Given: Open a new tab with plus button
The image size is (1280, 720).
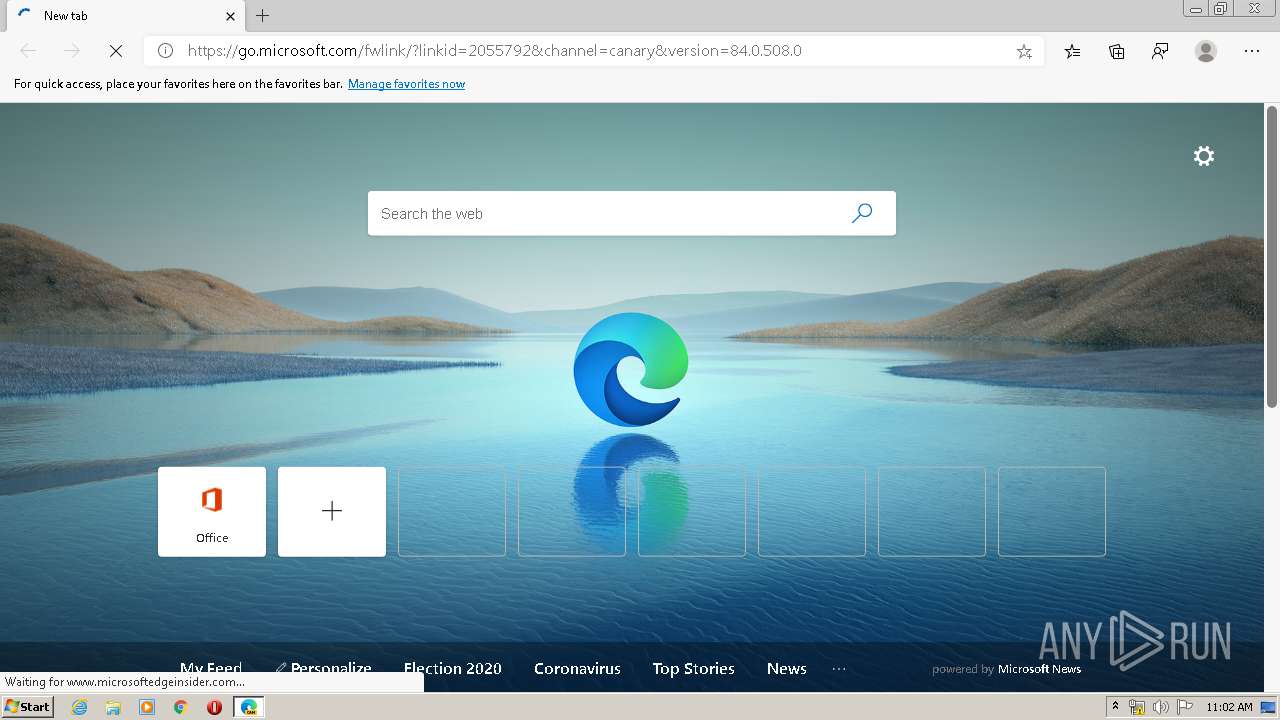Looking at the screenshot, I should coord(262,16).
